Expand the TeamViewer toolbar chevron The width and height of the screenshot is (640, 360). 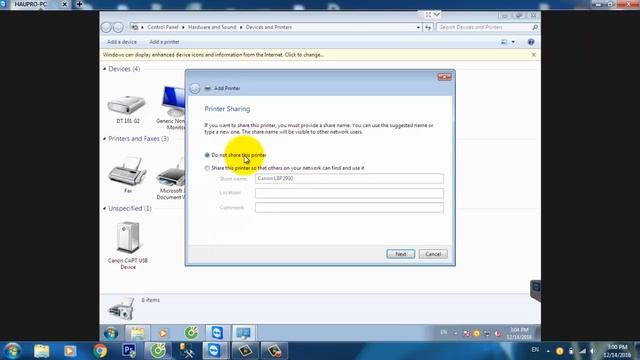[437, 14]
